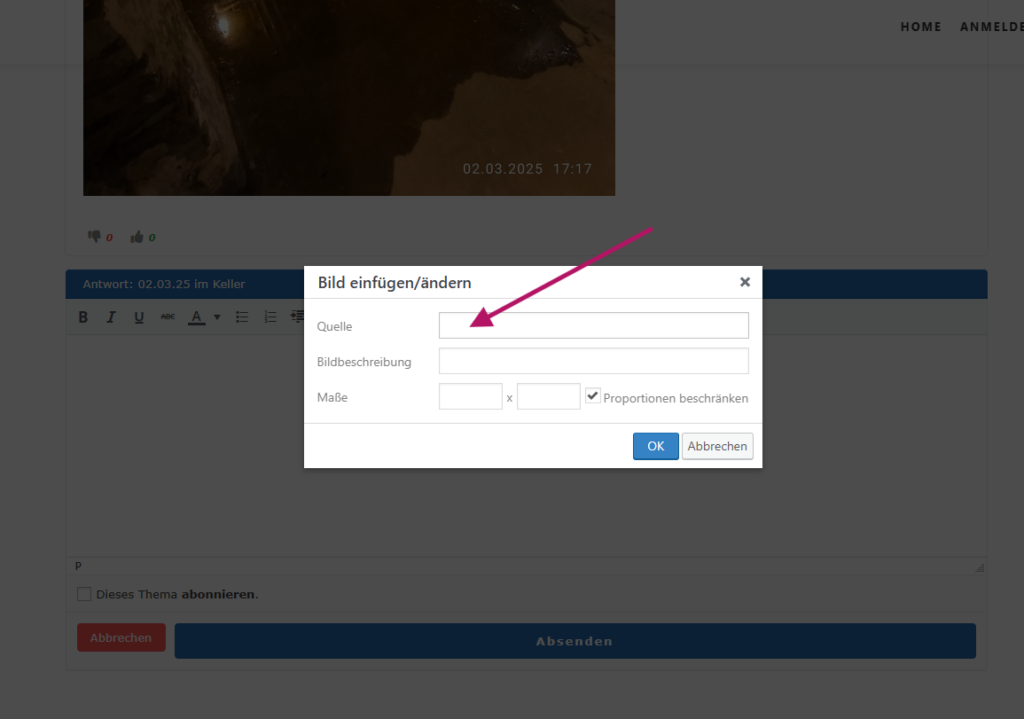This screenshot has width=1024, height=719.
Task: Click the width field in Maße
Action: click(470, 397)
